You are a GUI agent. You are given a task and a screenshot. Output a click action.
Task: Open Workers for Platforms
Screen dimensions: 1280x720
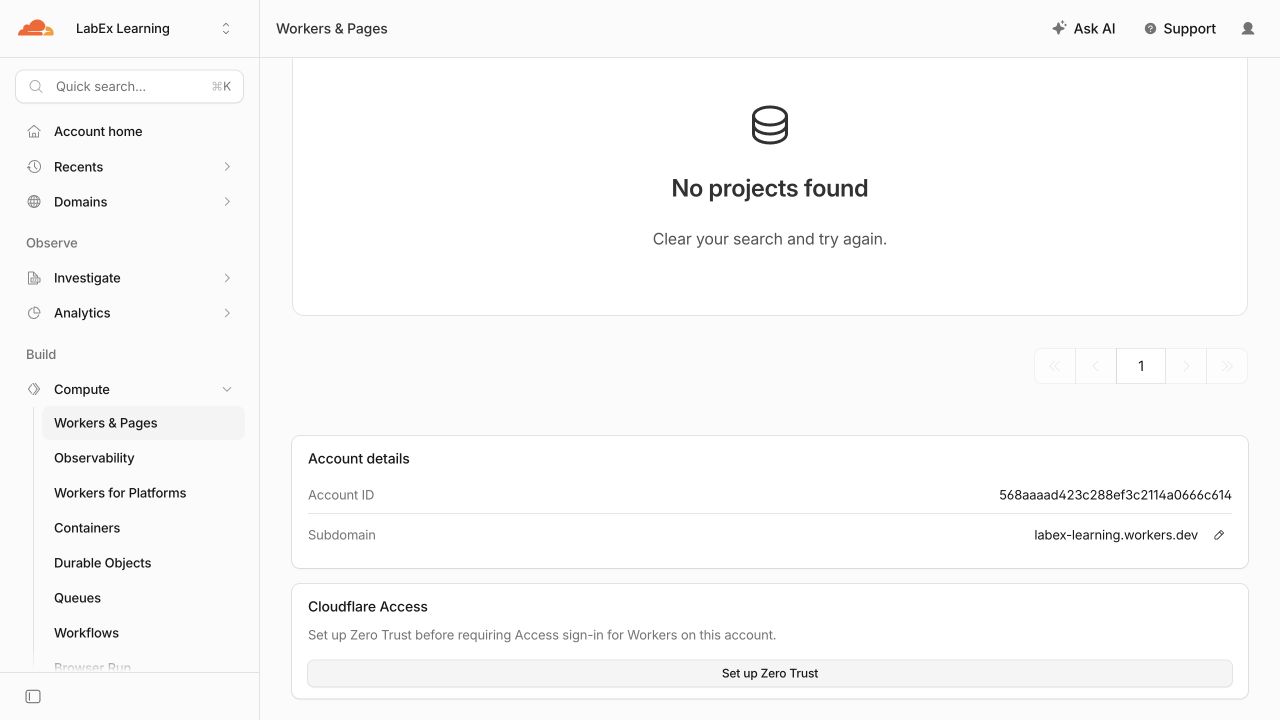tap(143, 493)
